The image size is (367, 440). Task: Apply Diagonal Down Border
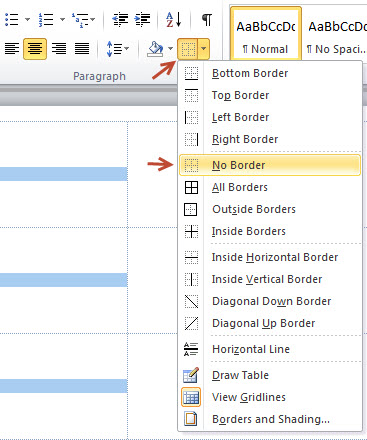[270, 301]
